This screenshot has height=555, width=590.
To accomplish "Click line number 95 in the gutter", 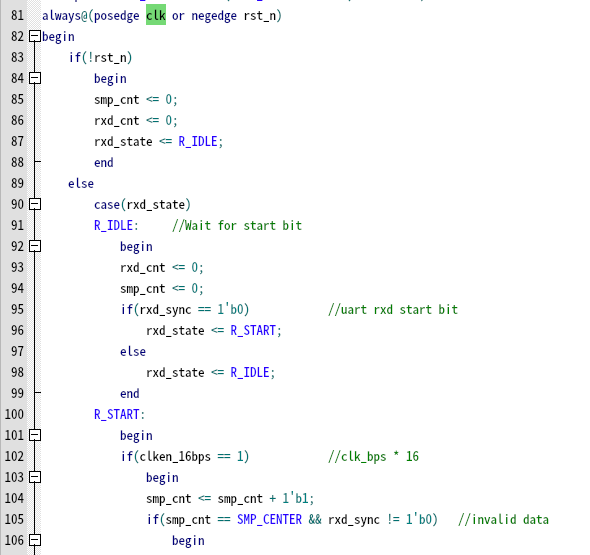I will 17,309.
